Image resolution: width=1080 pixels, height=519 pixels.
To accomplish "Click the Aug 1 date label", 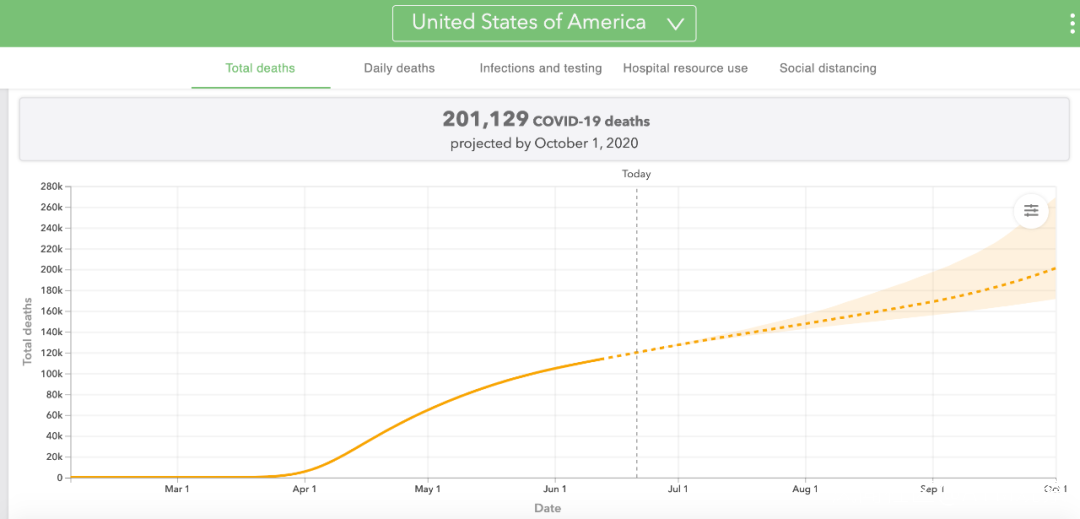I will 805,489.
